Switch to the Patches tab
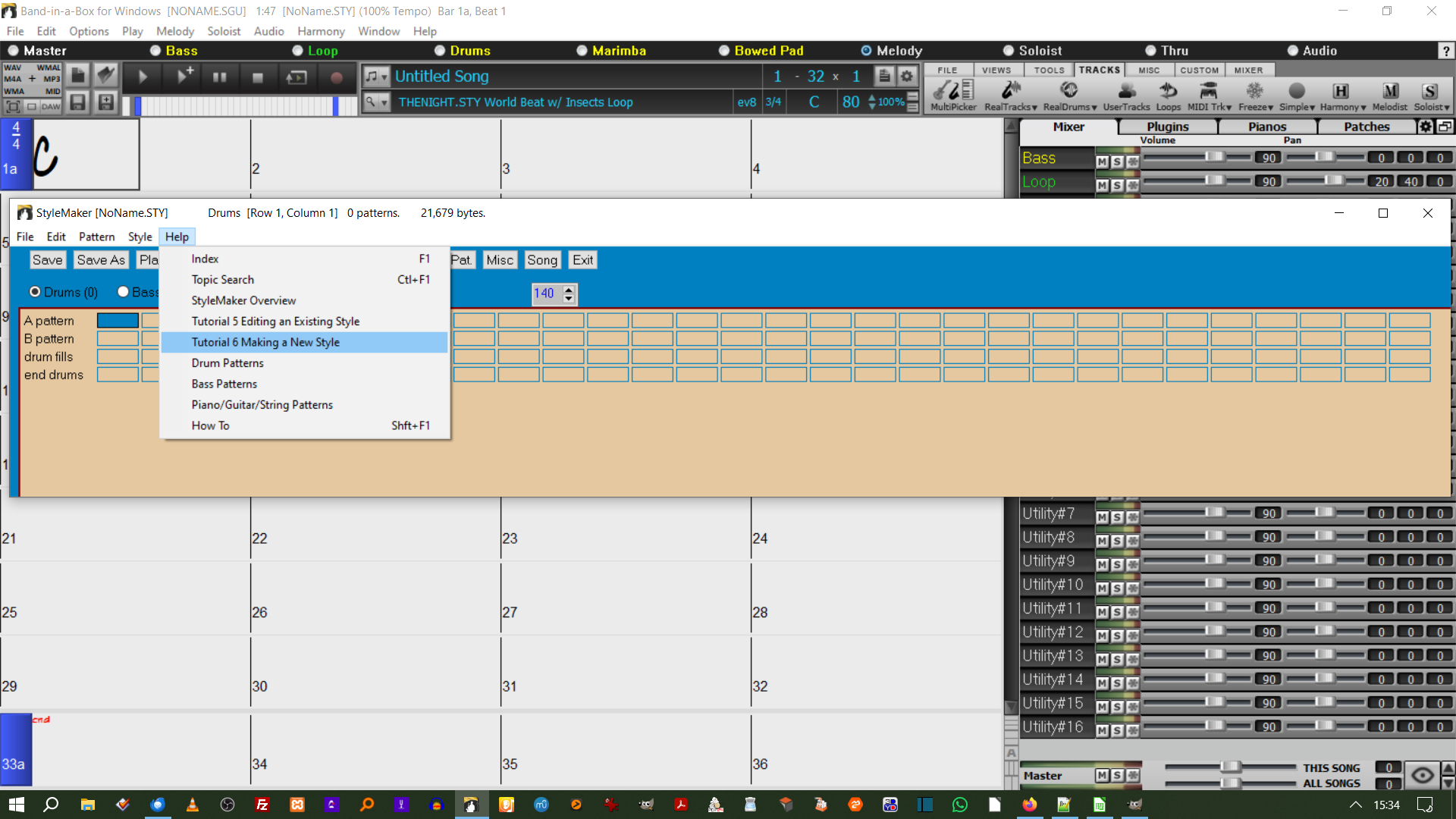 [x=1367, y=127]
